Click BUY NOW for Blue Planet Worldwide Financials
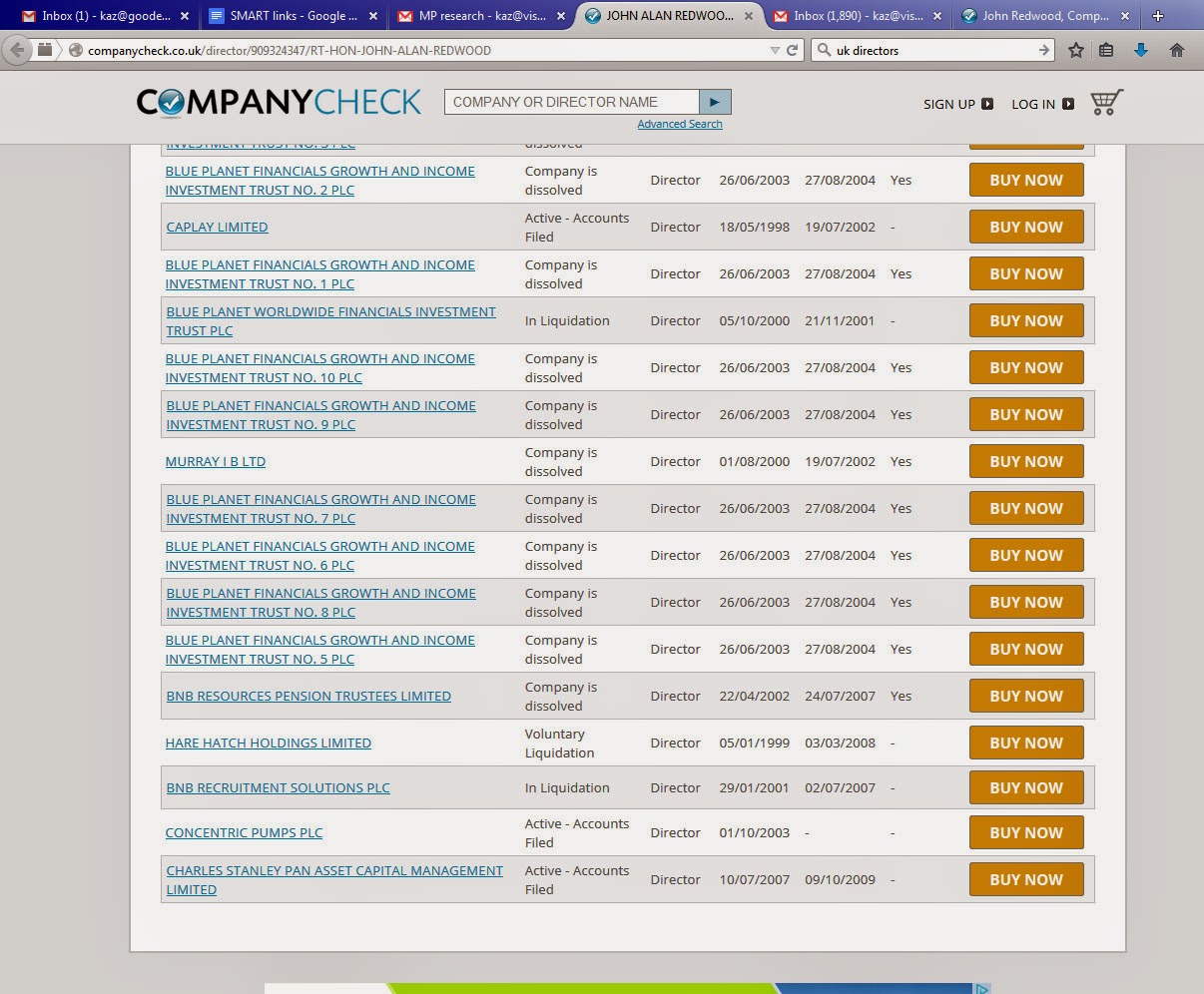Viewport: 1204px width, 994px height. point(1026,320)
